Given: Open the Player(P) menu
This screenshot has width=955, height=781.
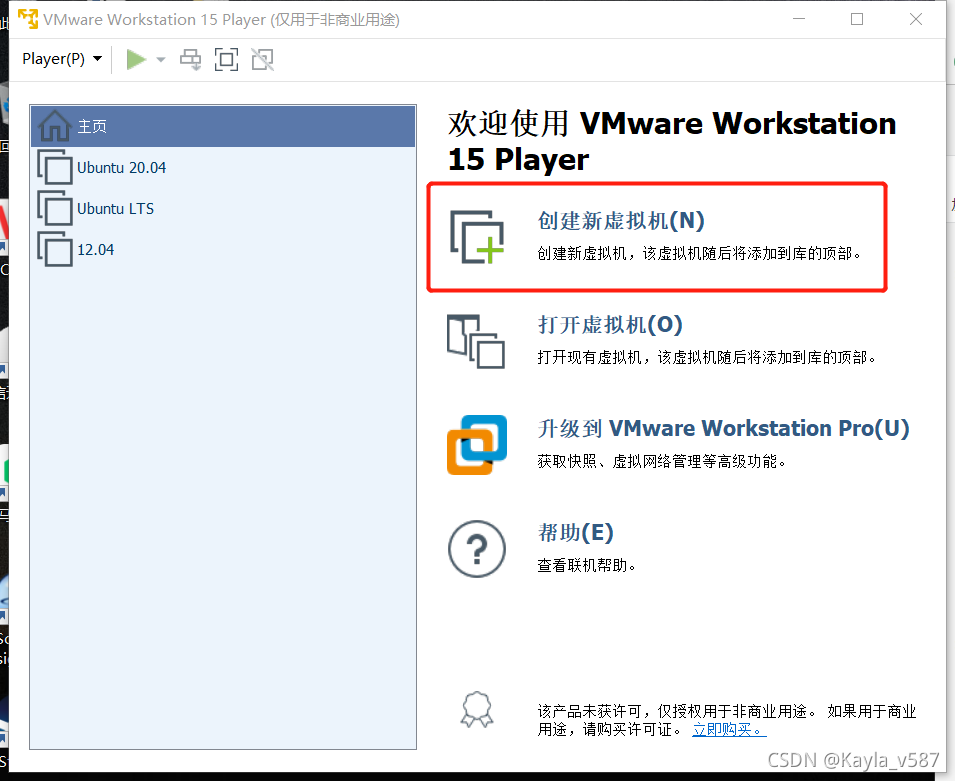Looking at the screenshot, I should click(62, 59).
